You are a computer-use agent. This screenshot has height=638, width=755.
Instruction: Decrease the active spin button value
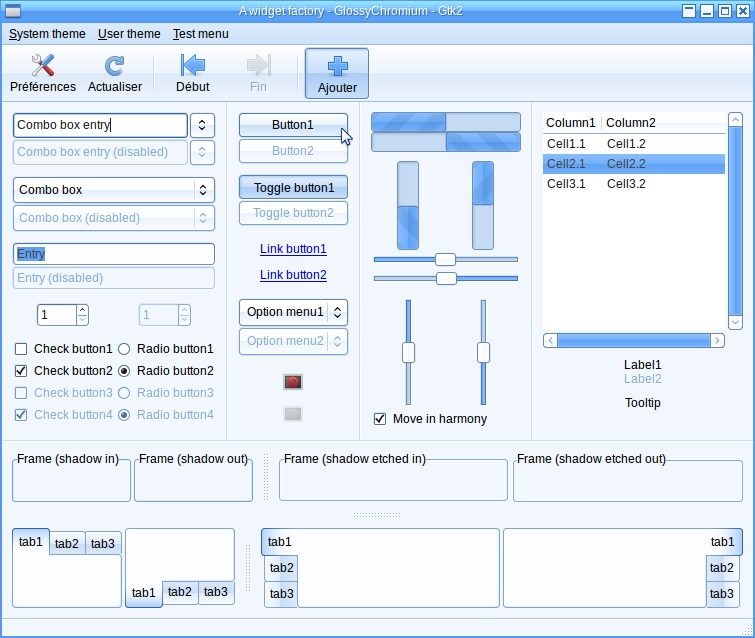click(82, 320)
